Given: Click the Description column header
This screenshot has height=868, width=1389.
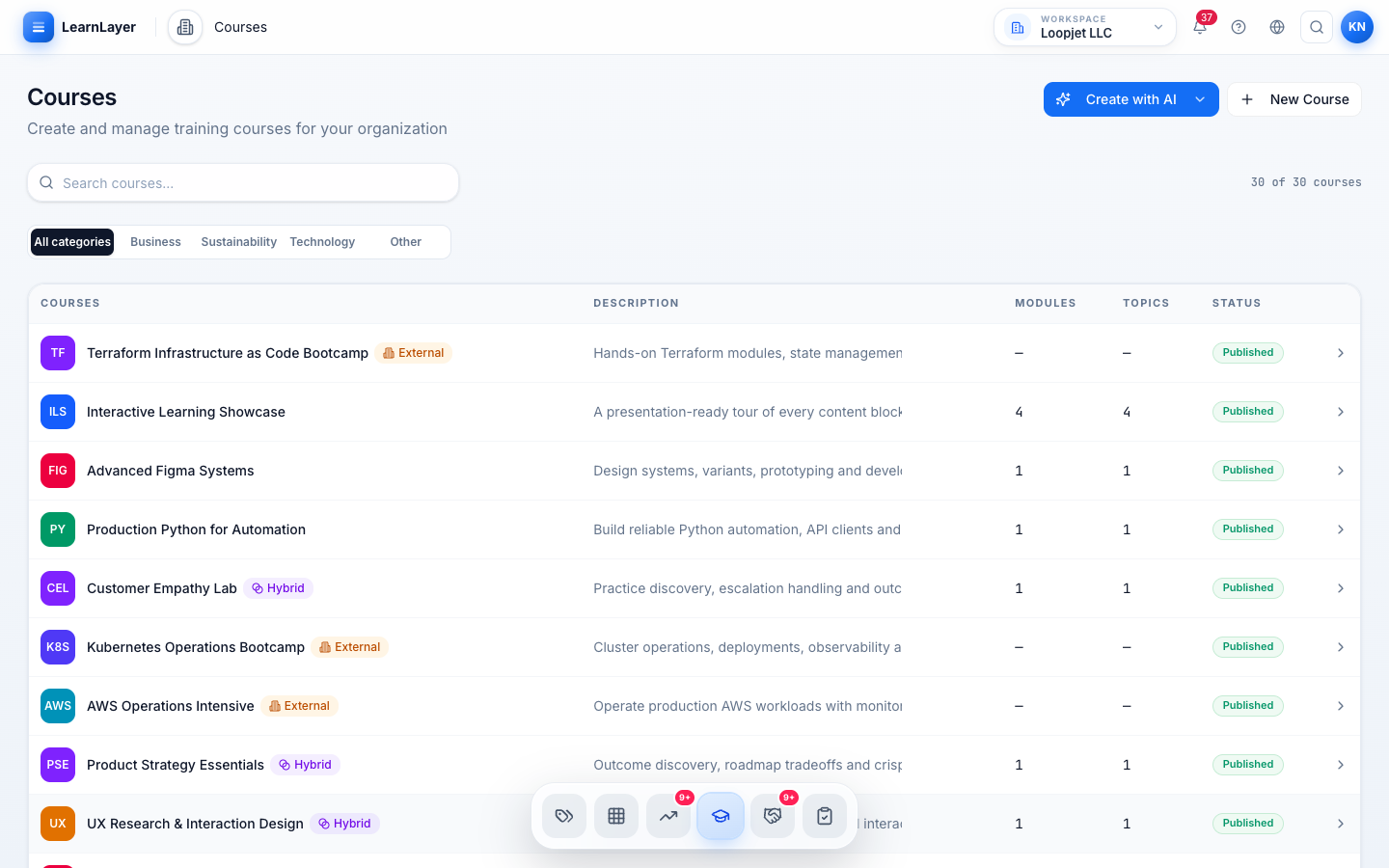Looking at the screenshot, I should pos(636,303).
